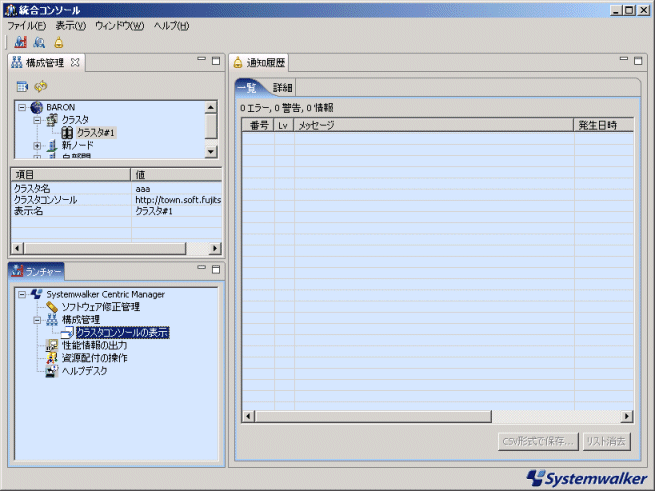Screen dimensions: 655x491
Task: Select the 資源配付の操作 launcher item
Action: (x=94, y=358)
